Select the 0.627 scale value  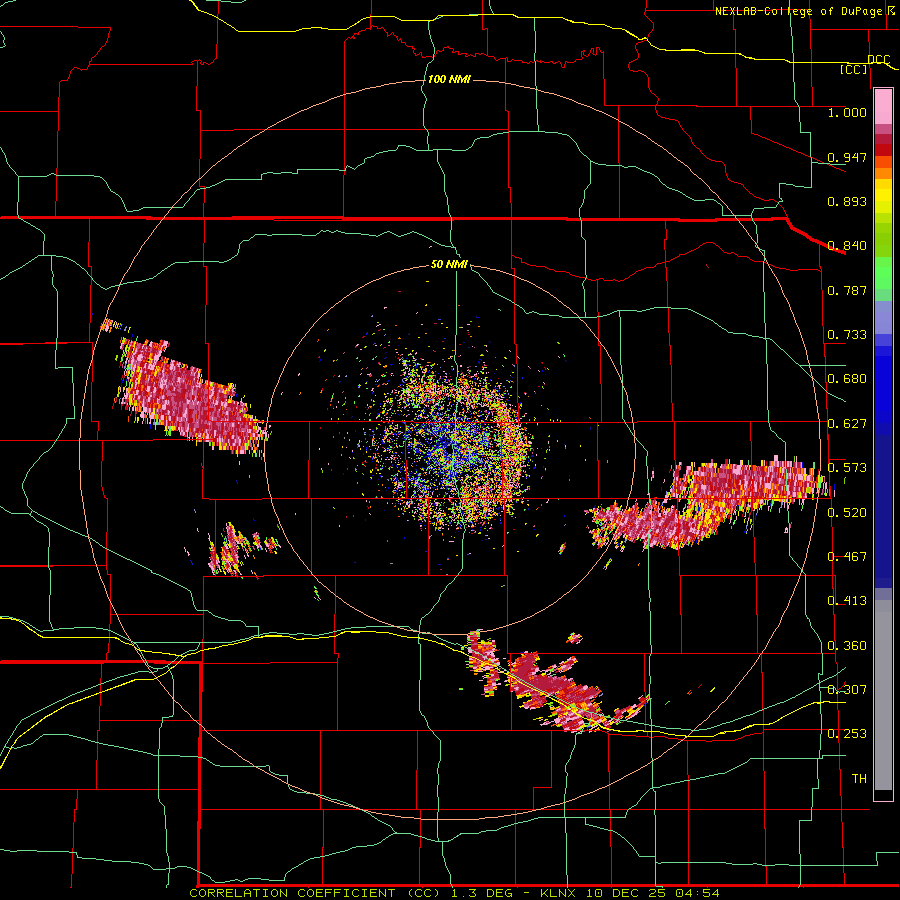point(847,424)
